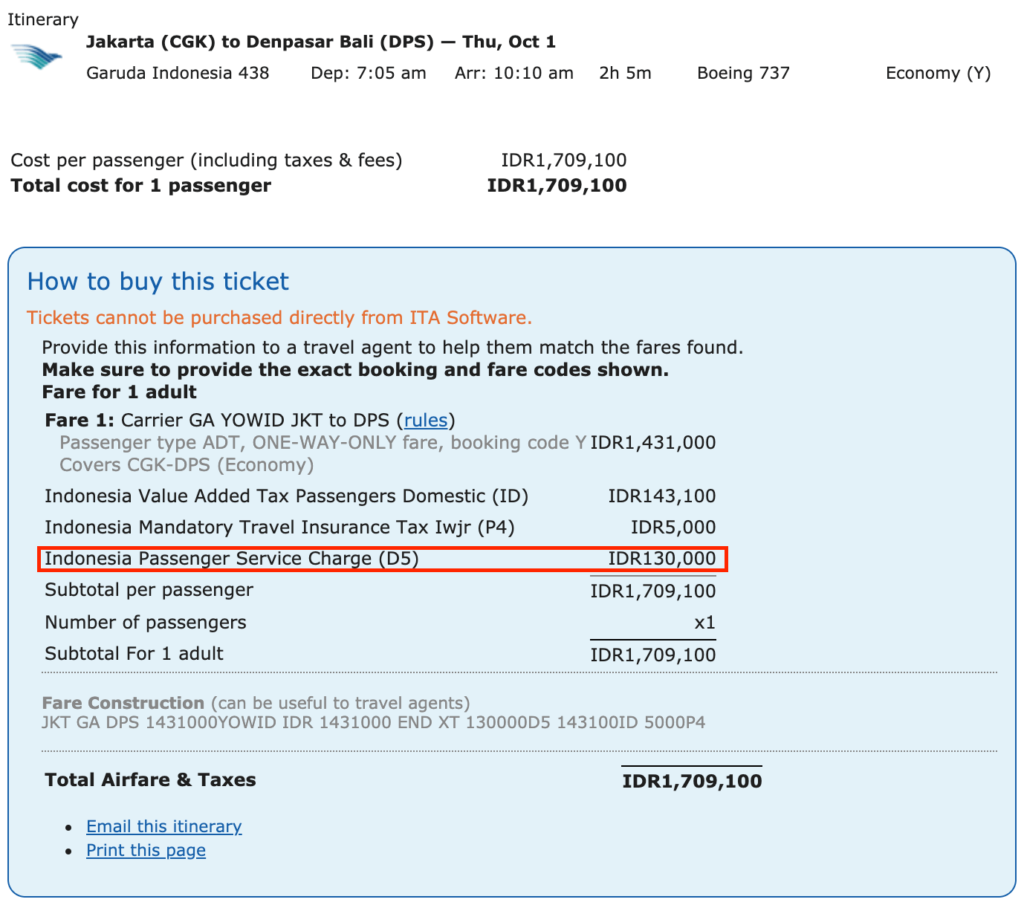The width and height of the screenshot is (1024, 905).
Task: Select 'Indonesia Mandatory Travel Insurance Tax Iwjr (P4)' row
Action: coord(280,528)
